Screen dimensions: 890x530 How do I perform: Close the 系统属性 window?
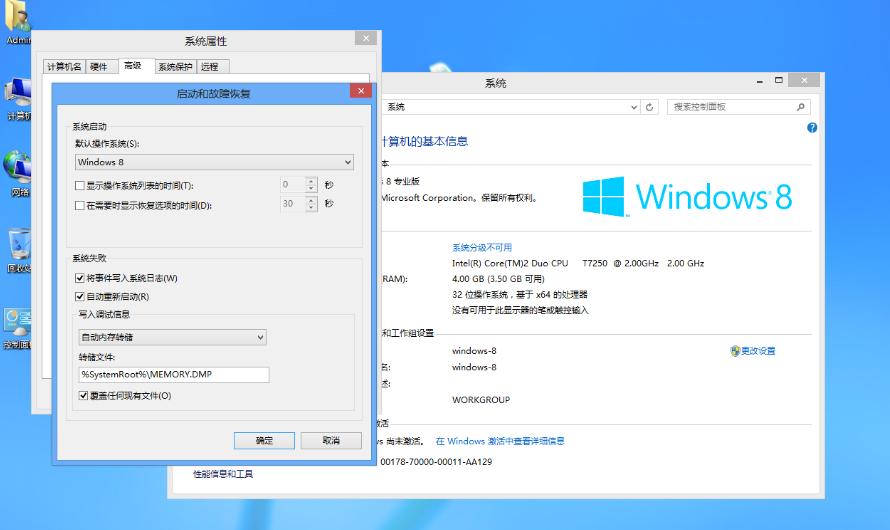coord(366,38)
